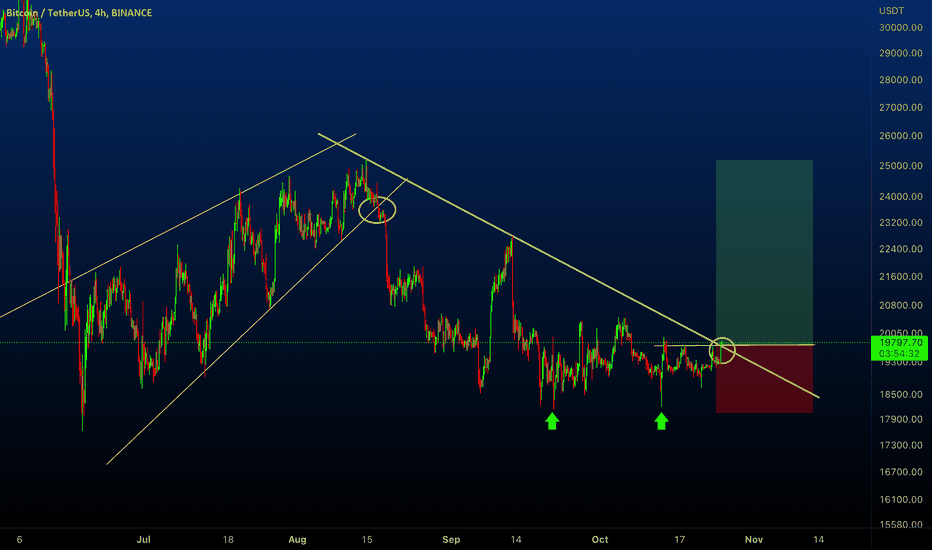Click the Aug date label on time axis
Screen dimensions: 932x550
(x=297, y=540)
